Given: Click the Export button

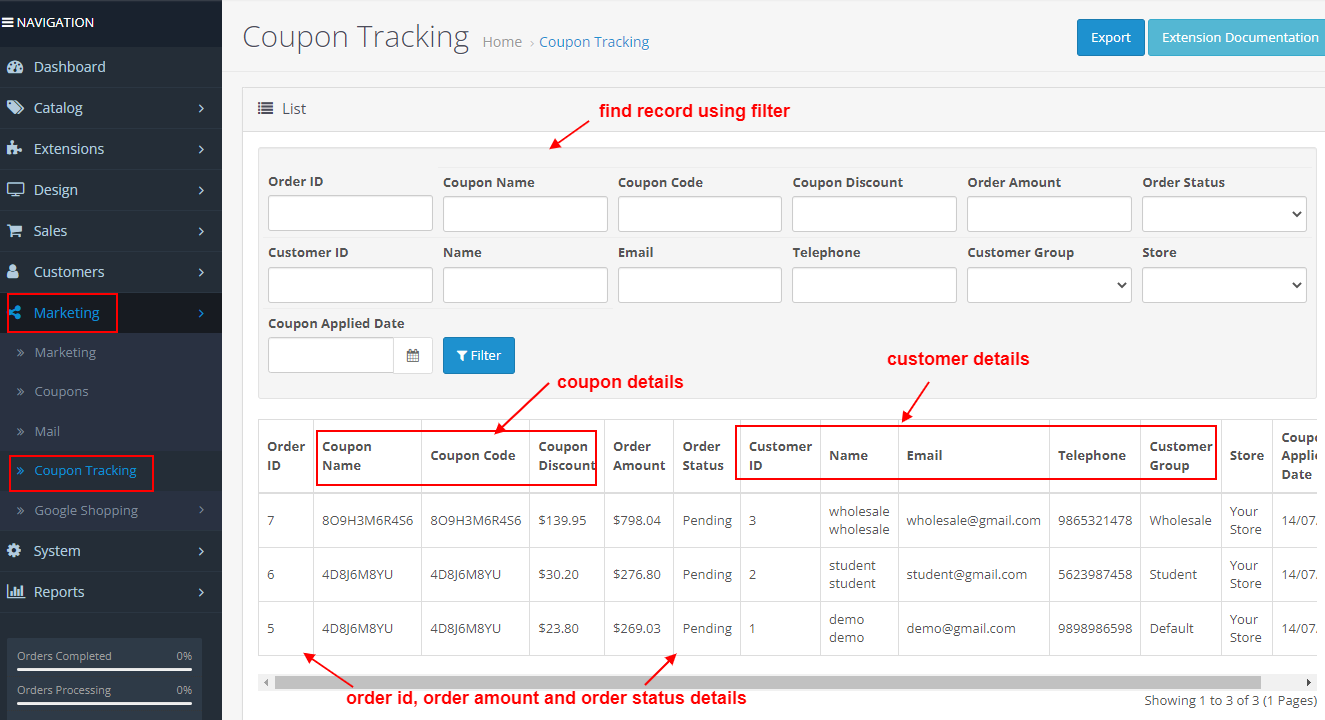Looking at the screenshot, I should (x=1110, y=38).
